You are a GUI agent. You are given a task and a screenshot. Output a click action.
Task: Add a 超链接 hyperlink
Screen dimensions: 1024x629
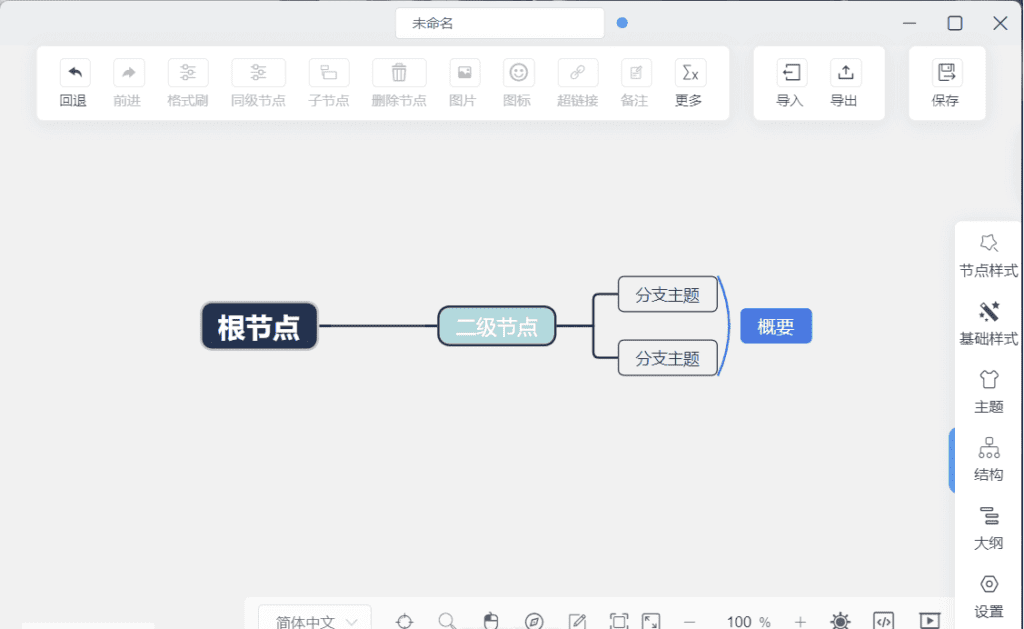[577, 73]
